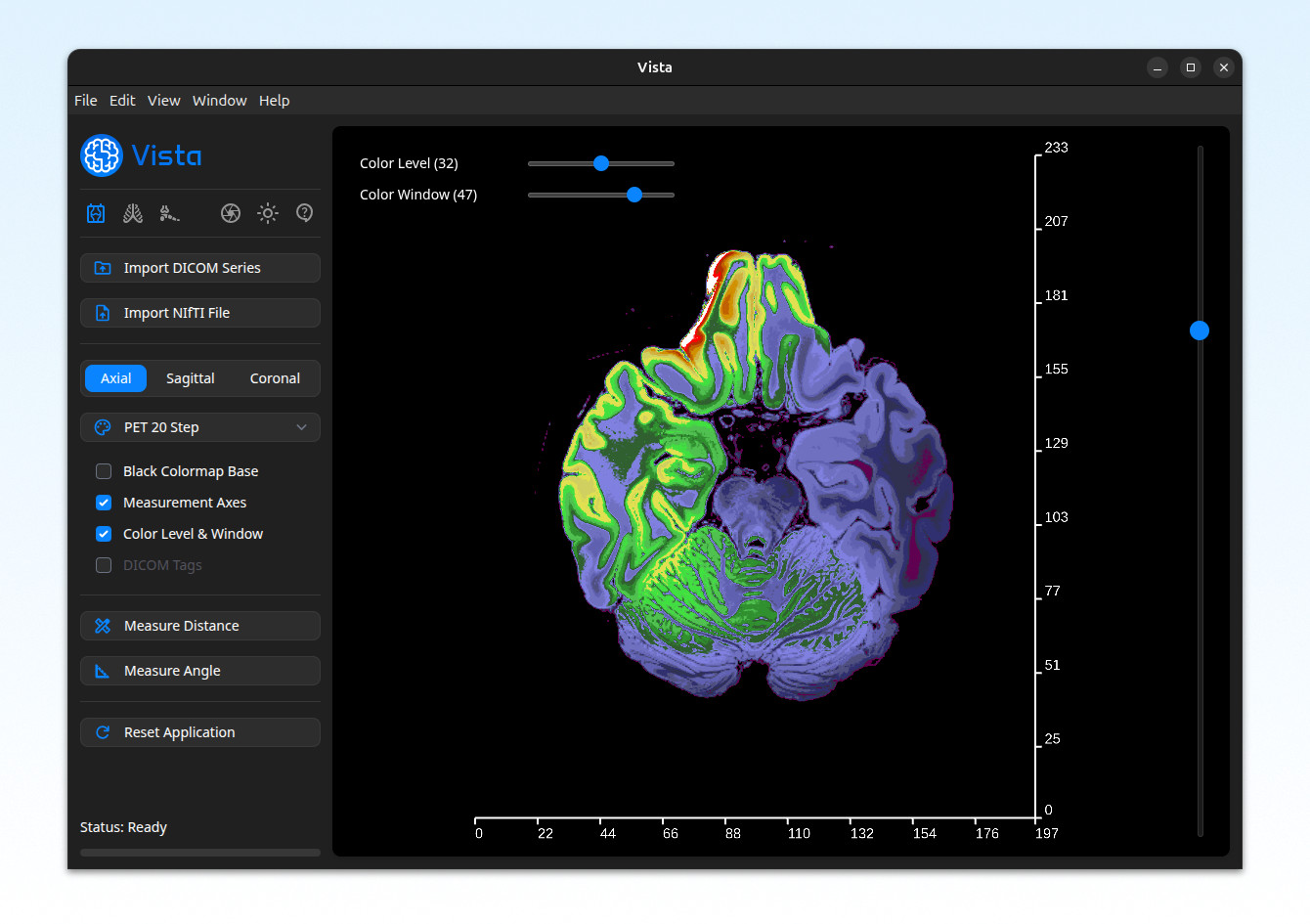
Task: Open the PET 20 Step colormap dropdown
Action: click(200, 427)
